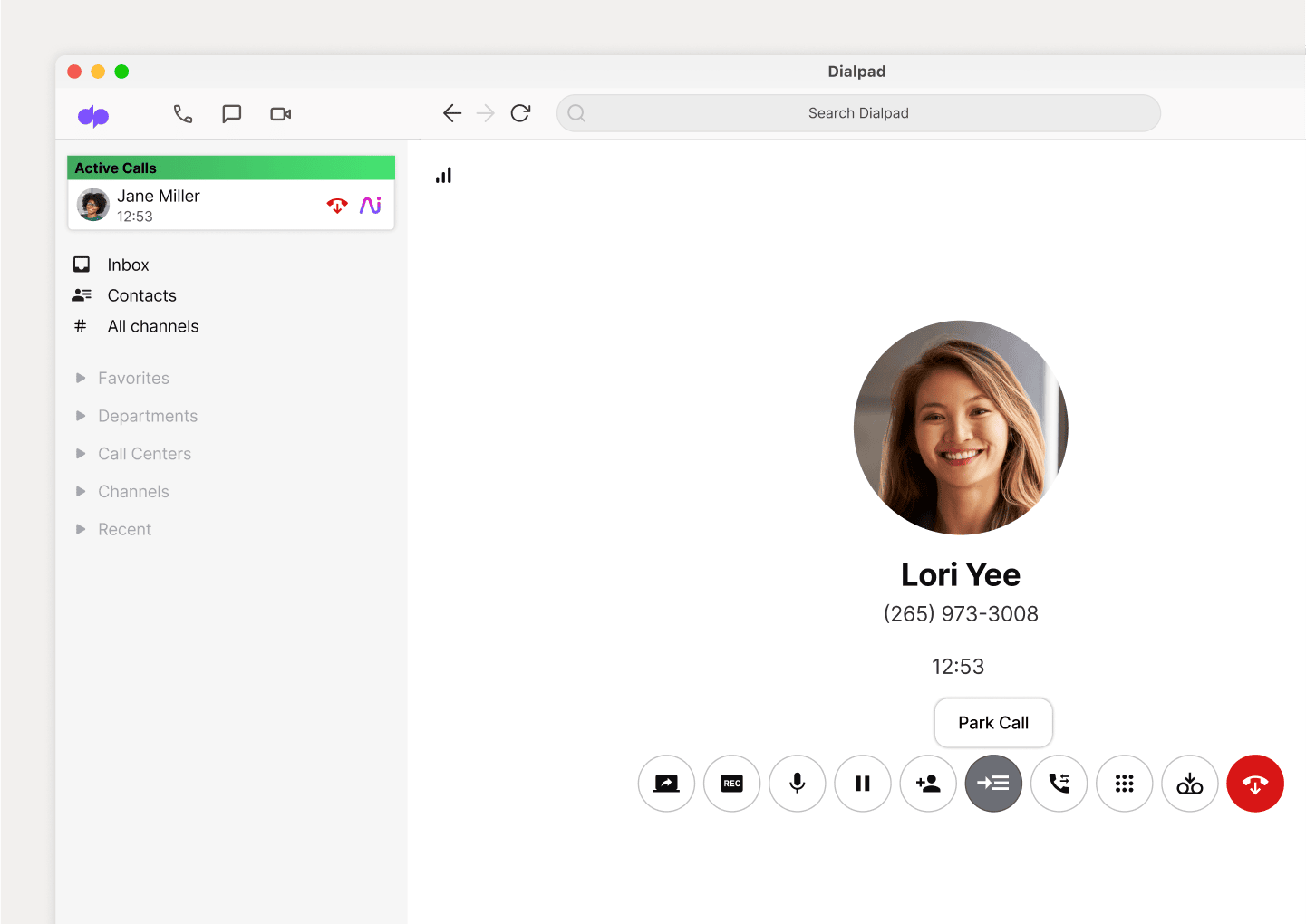Click the Inbox tray icon
1306x924 pixels.
coord(82,265)
